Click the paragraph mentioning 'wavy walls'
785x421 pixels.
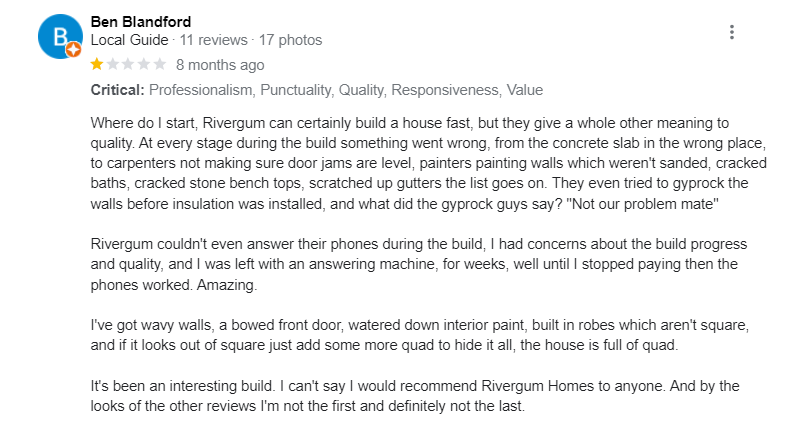click(400, 335)
